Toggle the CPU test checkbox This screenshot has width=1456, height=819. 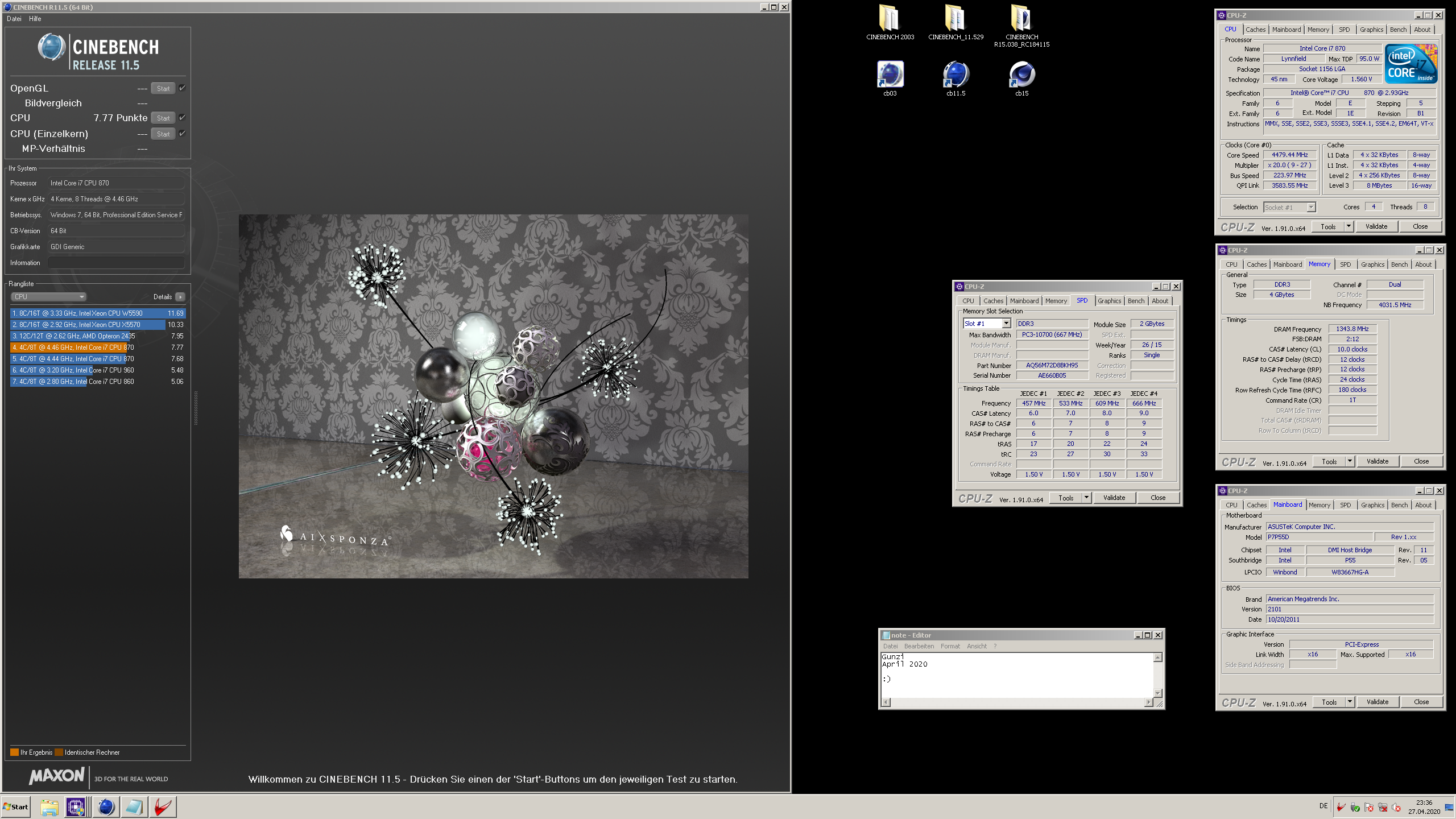182,118
